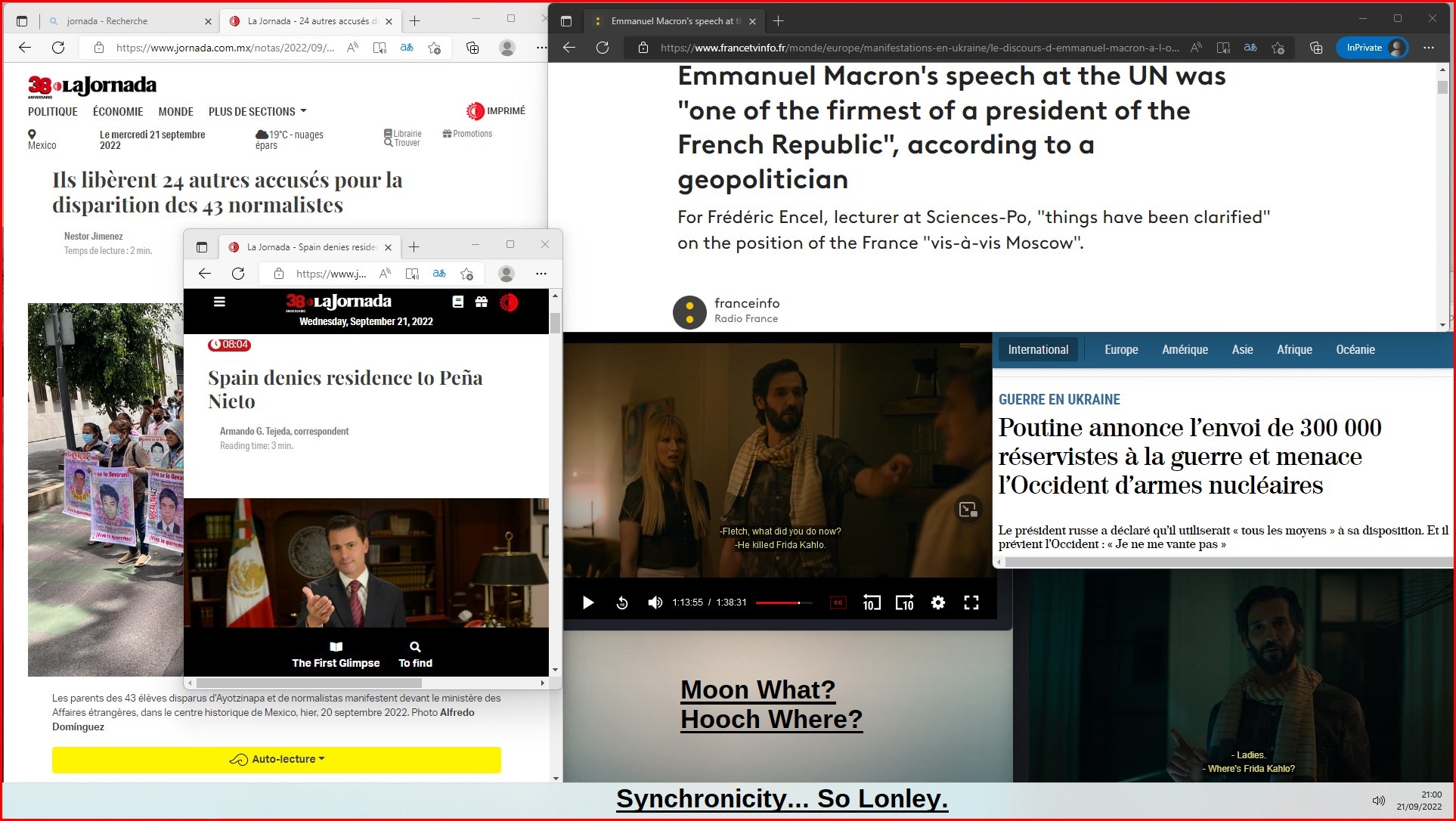Toggle closed captions in the video player

point(838,603)
